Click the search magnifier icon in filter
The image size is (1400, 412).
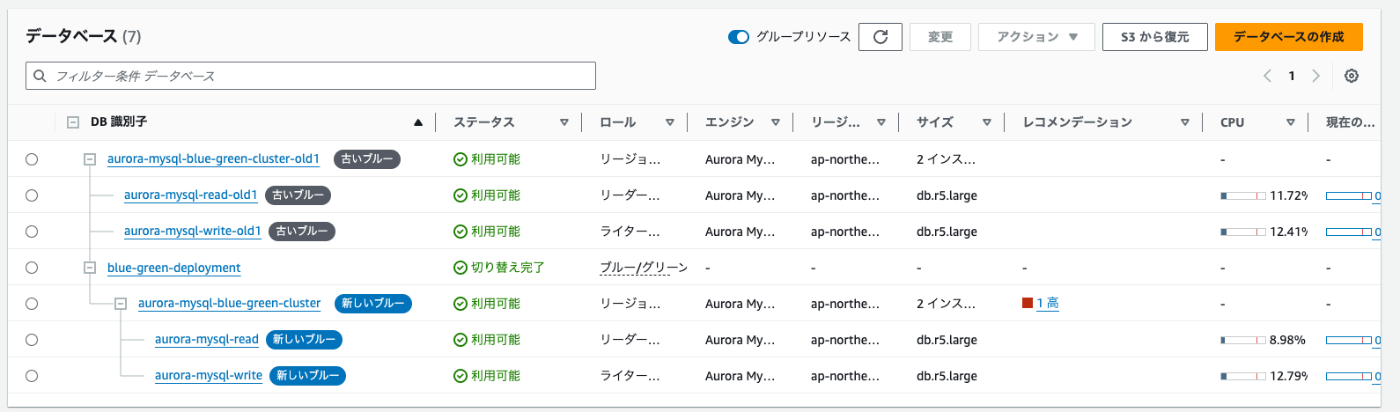[40, 76]
